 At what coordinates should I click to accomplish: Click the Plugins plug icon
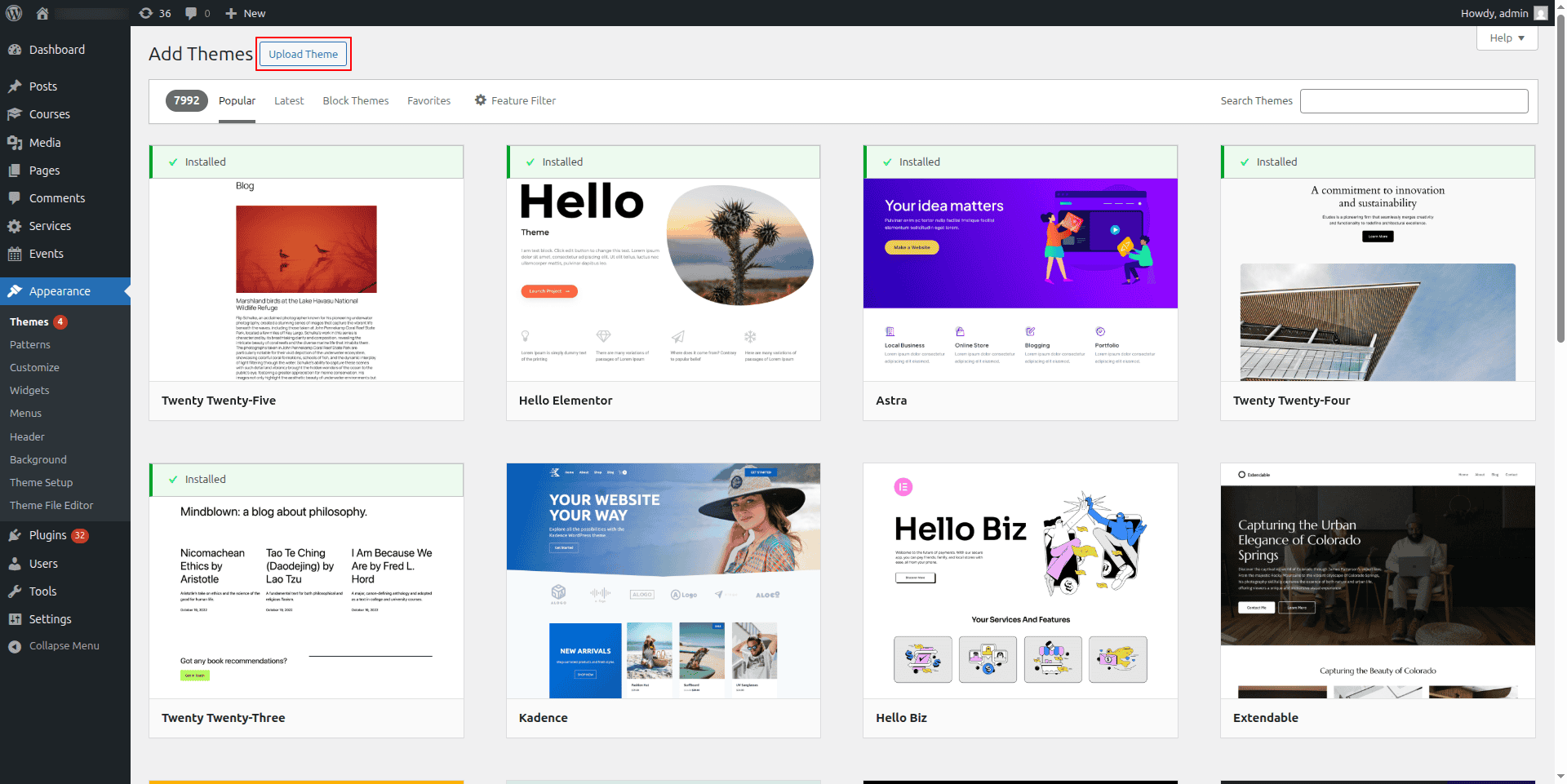pyautogui.click(x=15, y=535)
